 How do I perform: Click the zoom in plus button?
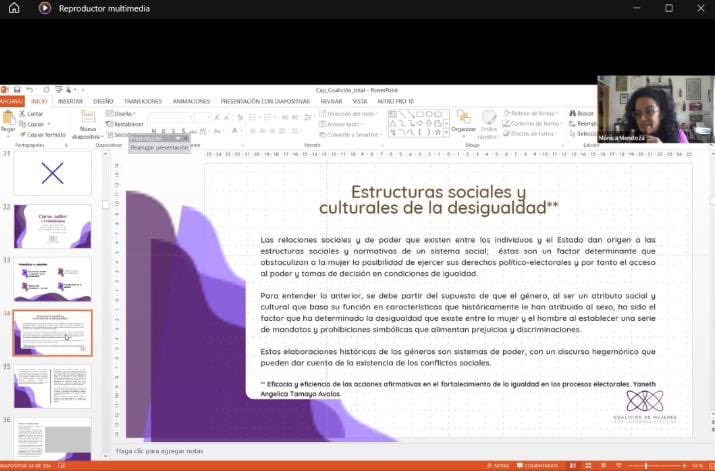(684, 466)
